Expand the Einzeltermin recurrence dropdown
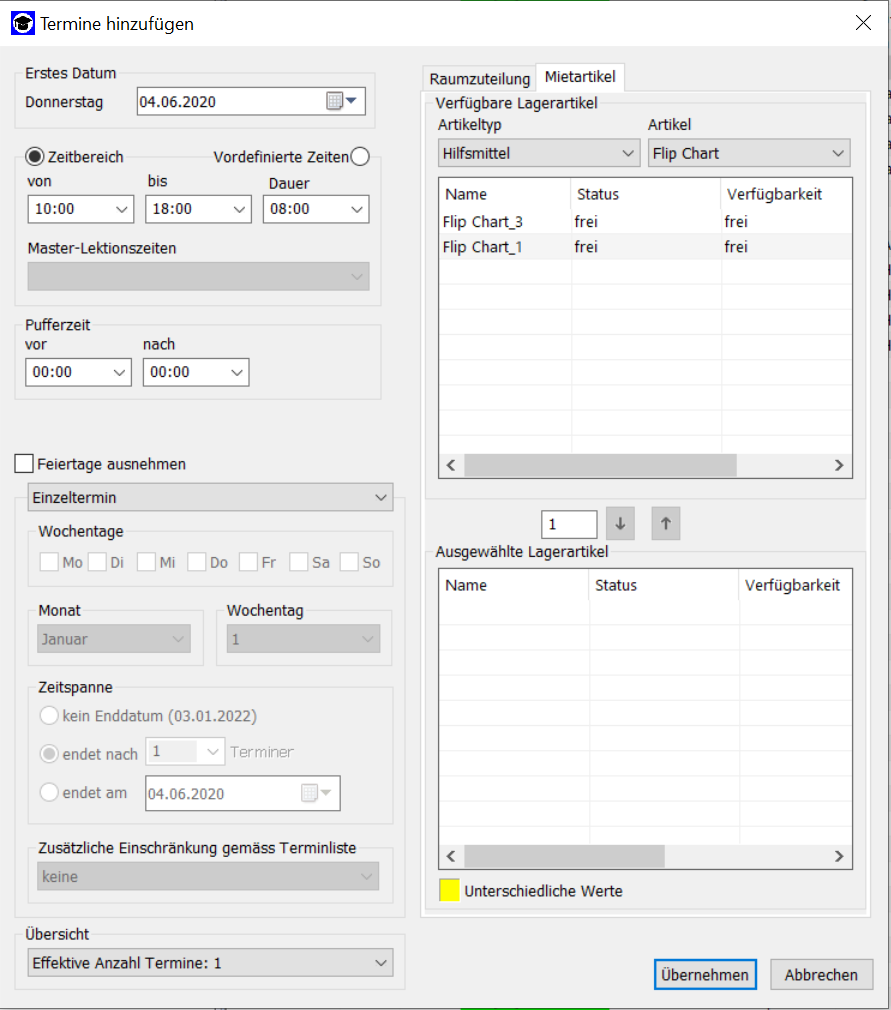 pyautogui.click(x=211, y=497)
